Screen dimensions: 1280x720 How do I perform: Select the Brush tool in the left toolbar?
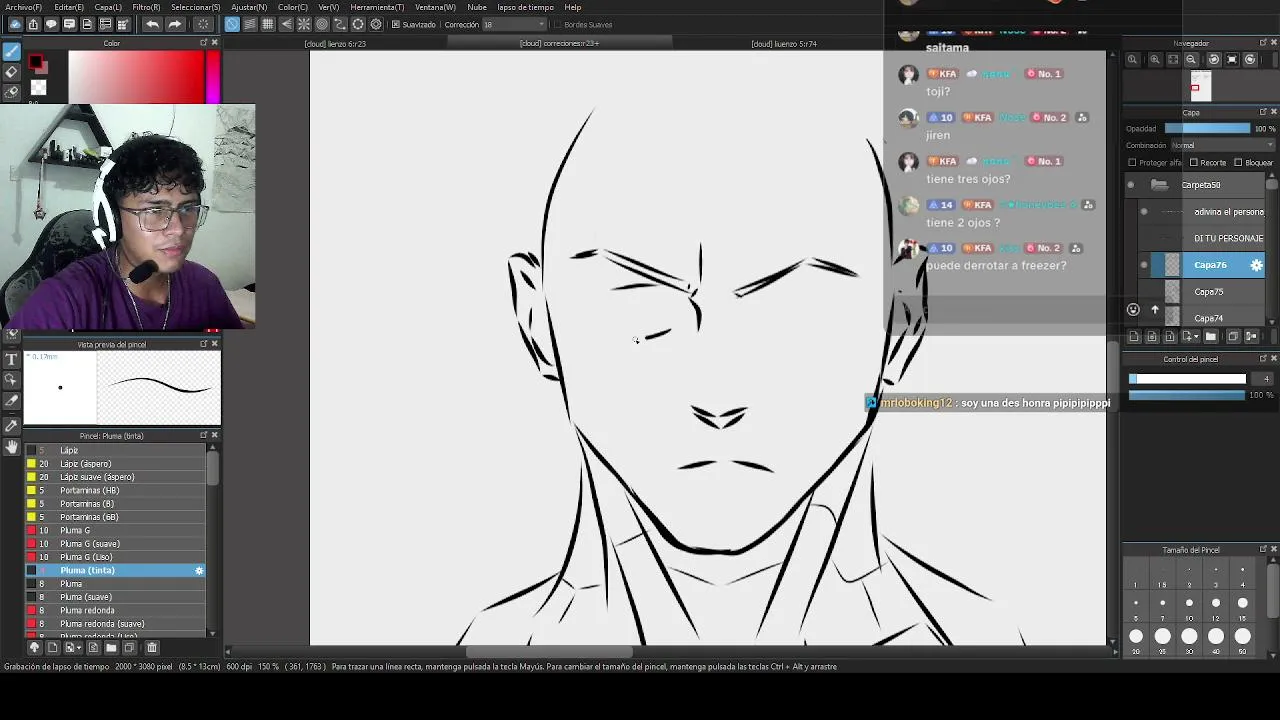click(12, 52)
